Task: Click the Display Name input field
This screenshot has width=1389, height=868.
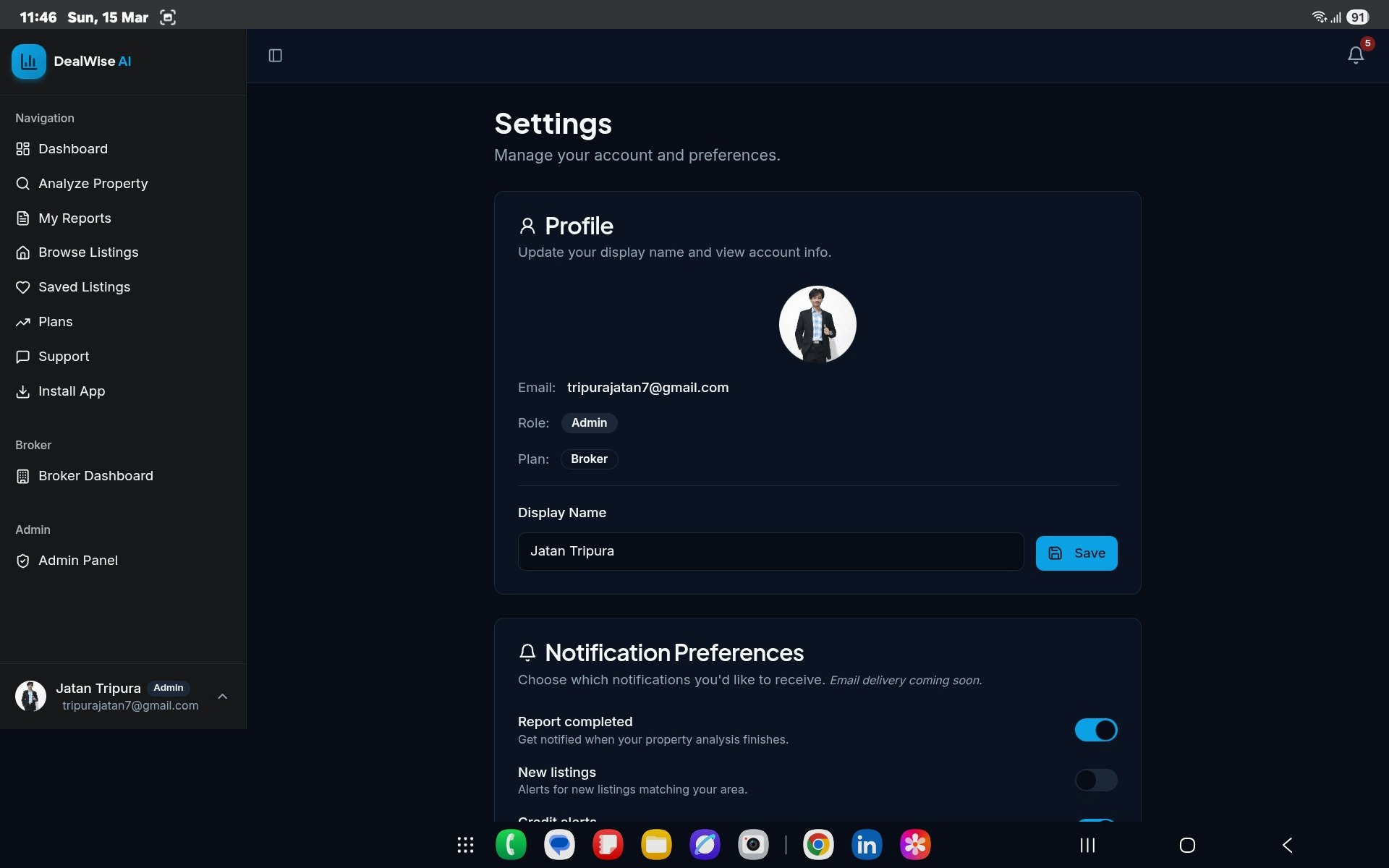Action: tap(770, 552)
